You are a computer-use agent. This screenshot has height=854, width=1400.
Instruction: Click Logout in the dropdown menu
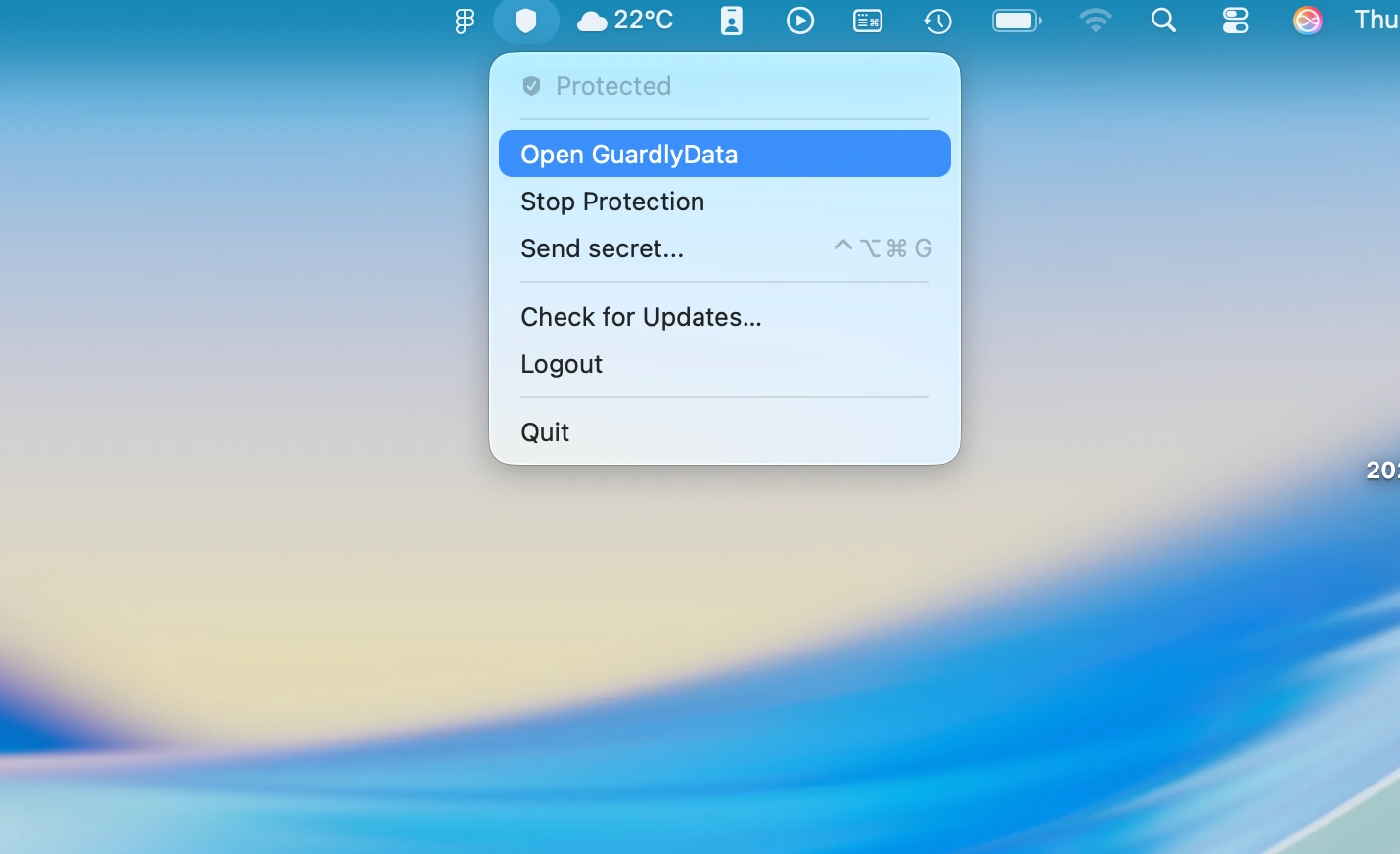point(562,364)
